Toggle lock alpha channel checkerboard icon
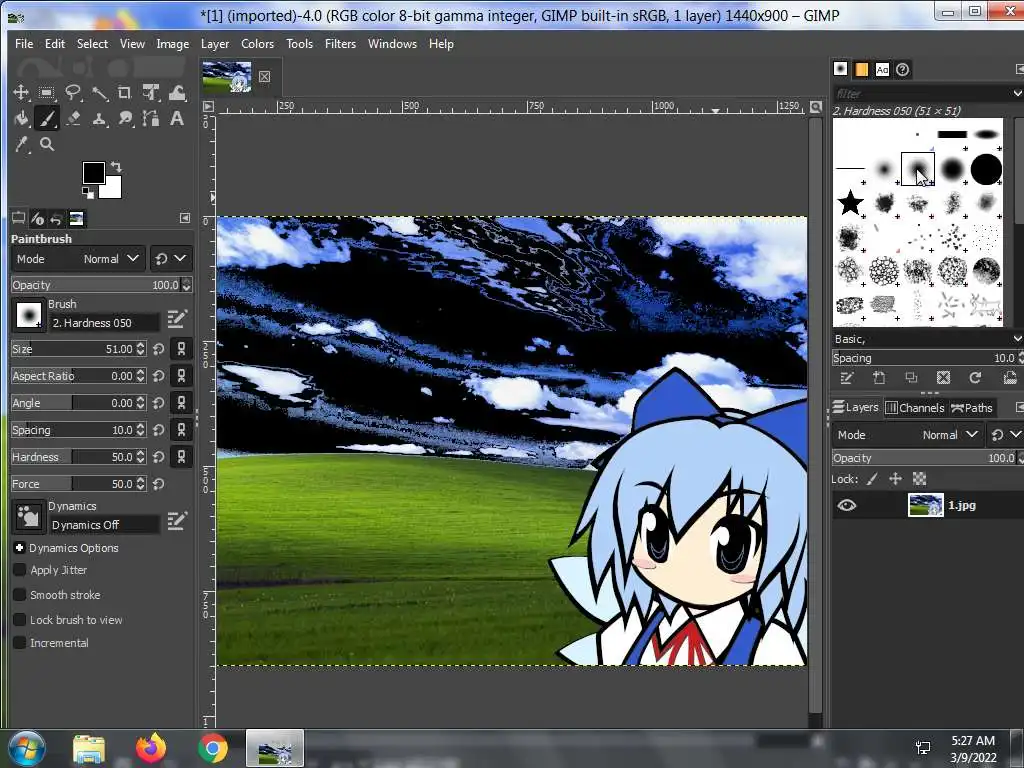 tap(920, 479)
